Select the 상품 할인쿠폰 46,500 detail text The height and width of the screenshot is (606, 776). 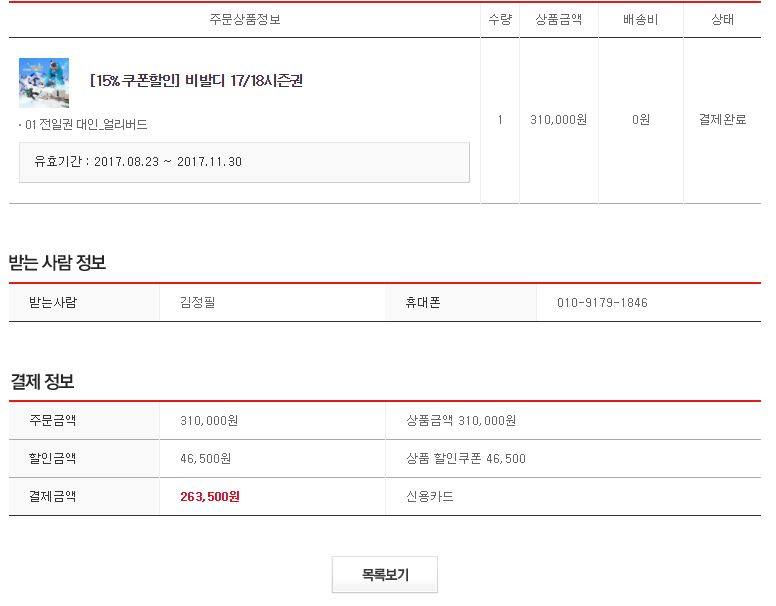[466, 458]
